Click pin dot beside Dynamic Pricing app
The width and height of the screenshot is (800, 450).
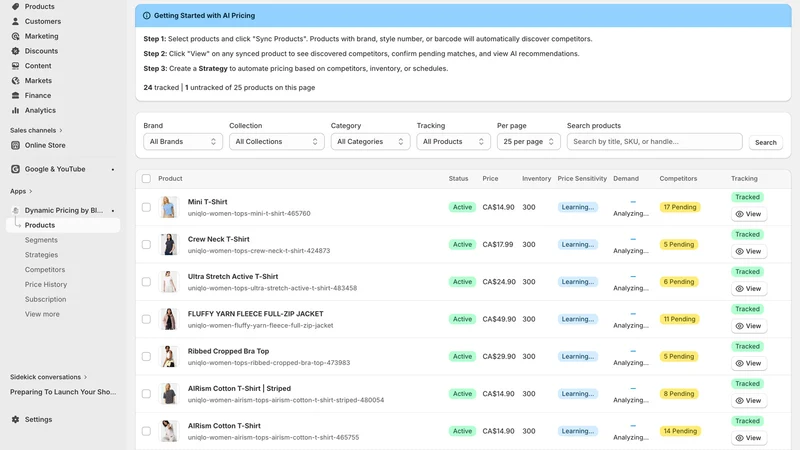[x=113, y=211]
